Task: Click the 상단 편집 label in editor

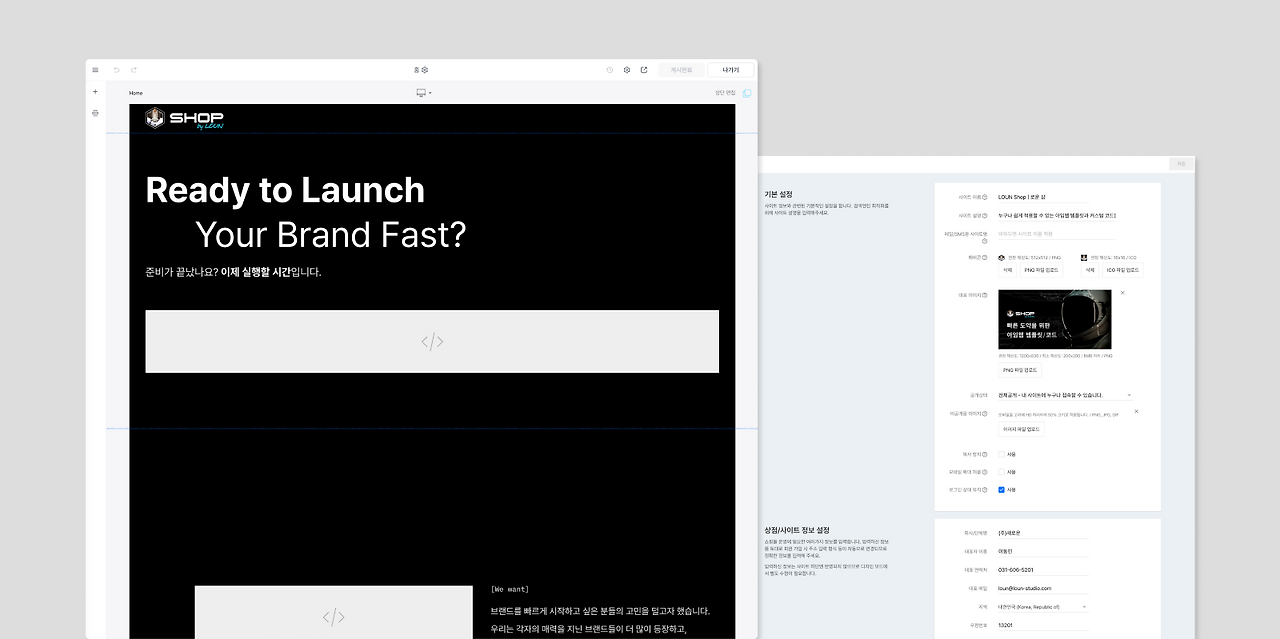Action: [x=725, y=93]
